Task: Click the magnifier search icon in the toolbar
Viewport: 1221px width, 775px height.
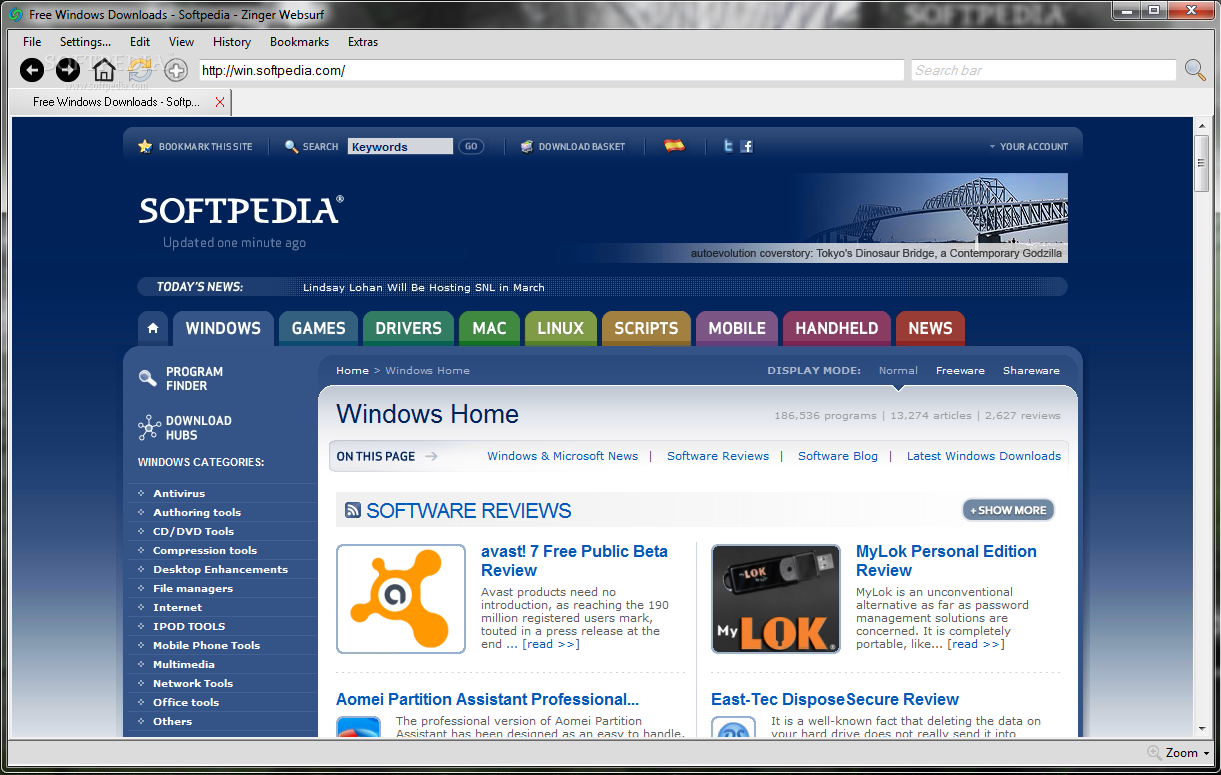Action: 1195,70
